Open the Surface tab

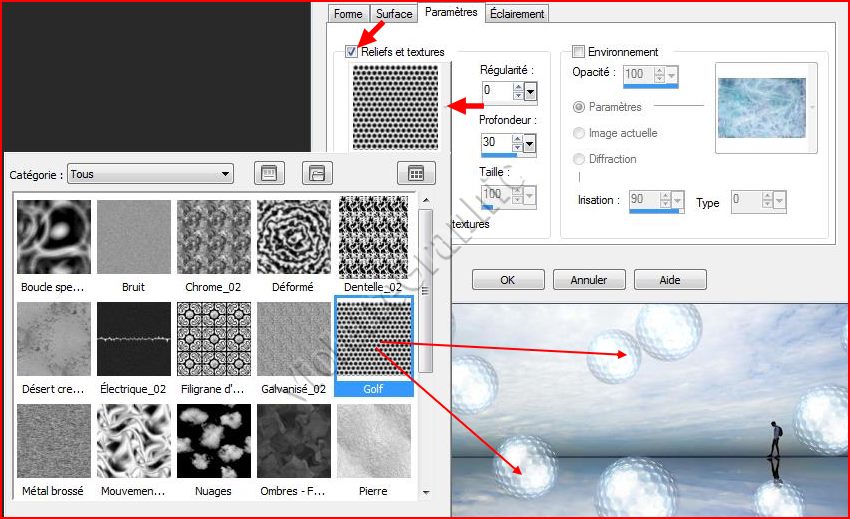[393, 14]
